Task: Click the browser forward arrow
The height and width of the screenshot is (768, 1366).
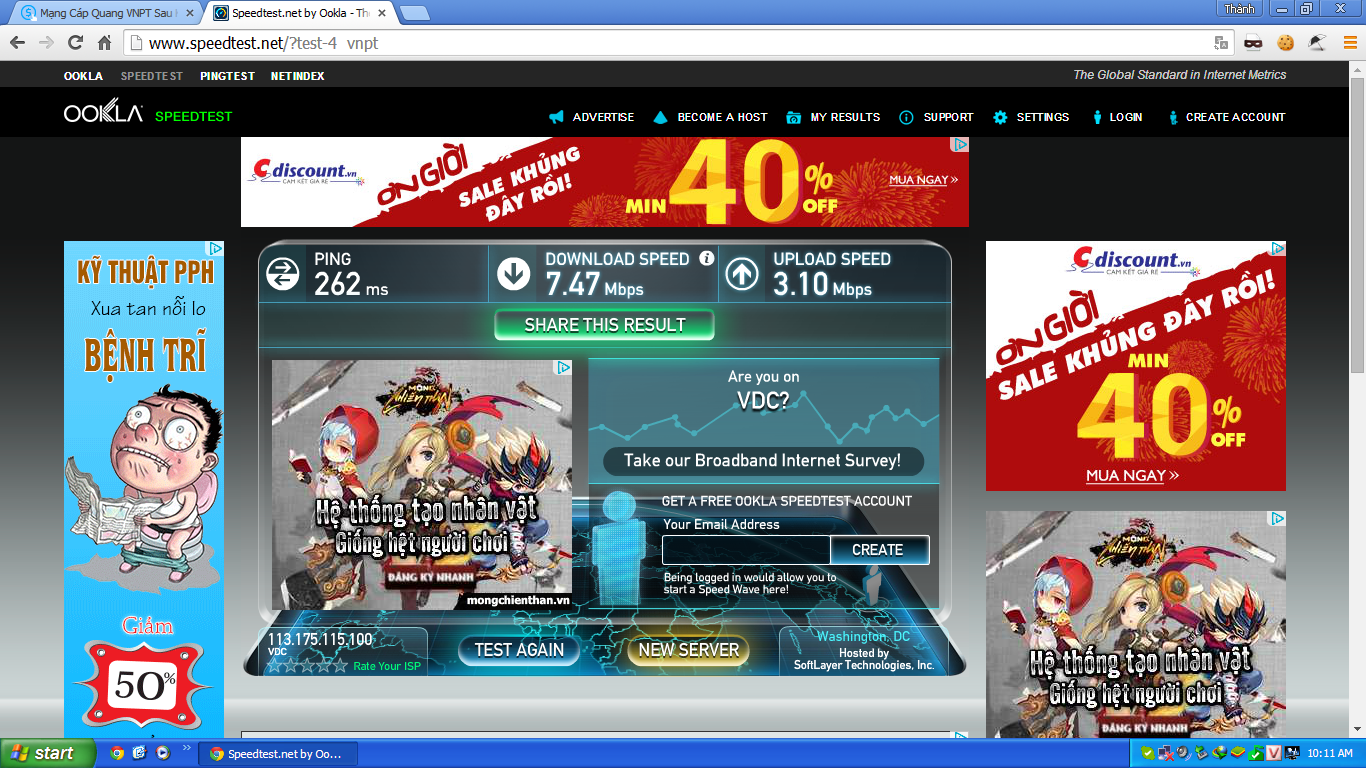Action: point(46,43)
